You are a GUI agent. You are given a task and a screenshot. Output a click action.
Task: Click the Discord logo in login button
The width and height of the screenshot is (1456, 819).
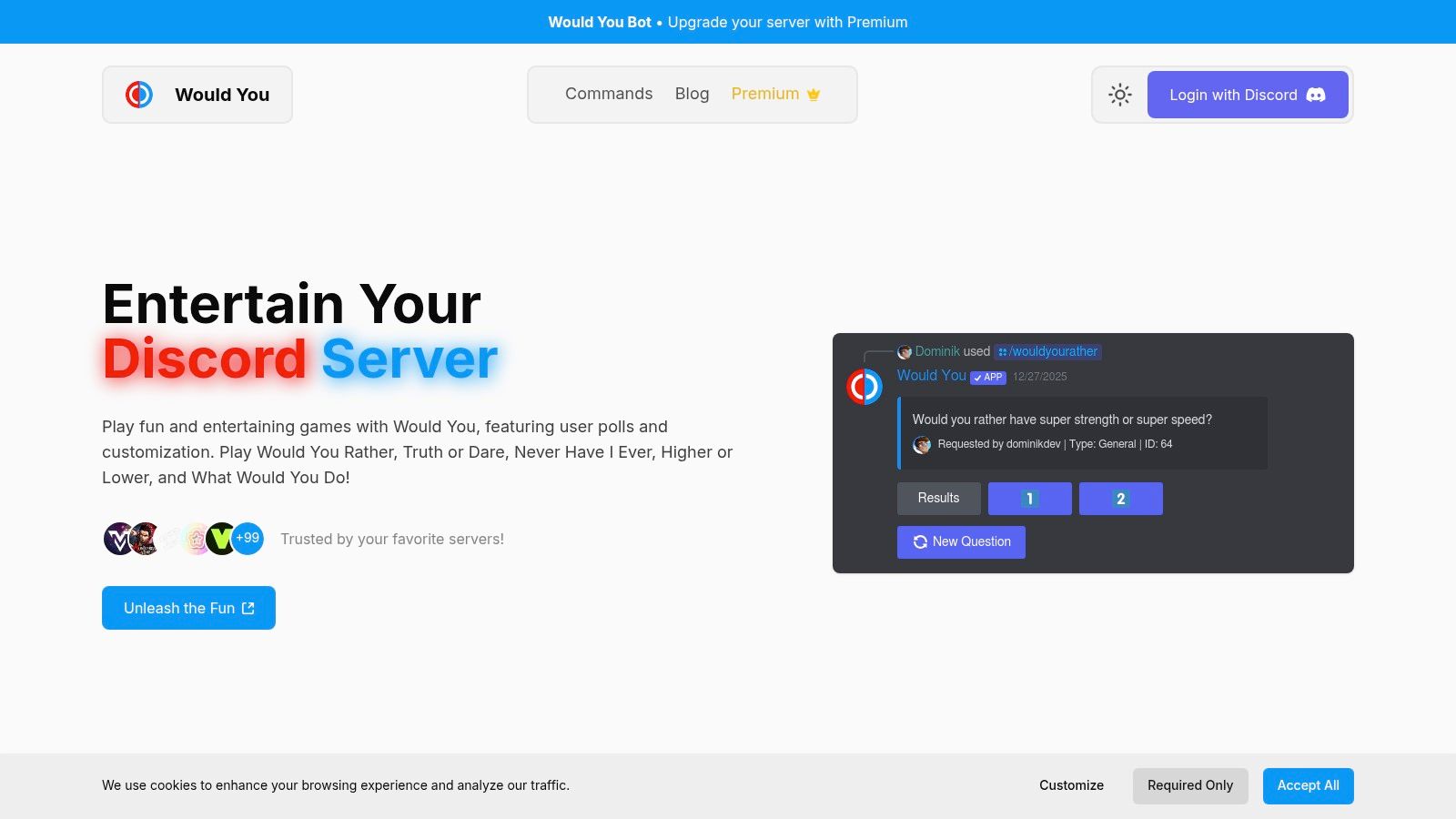click(x=1316, y=95)
